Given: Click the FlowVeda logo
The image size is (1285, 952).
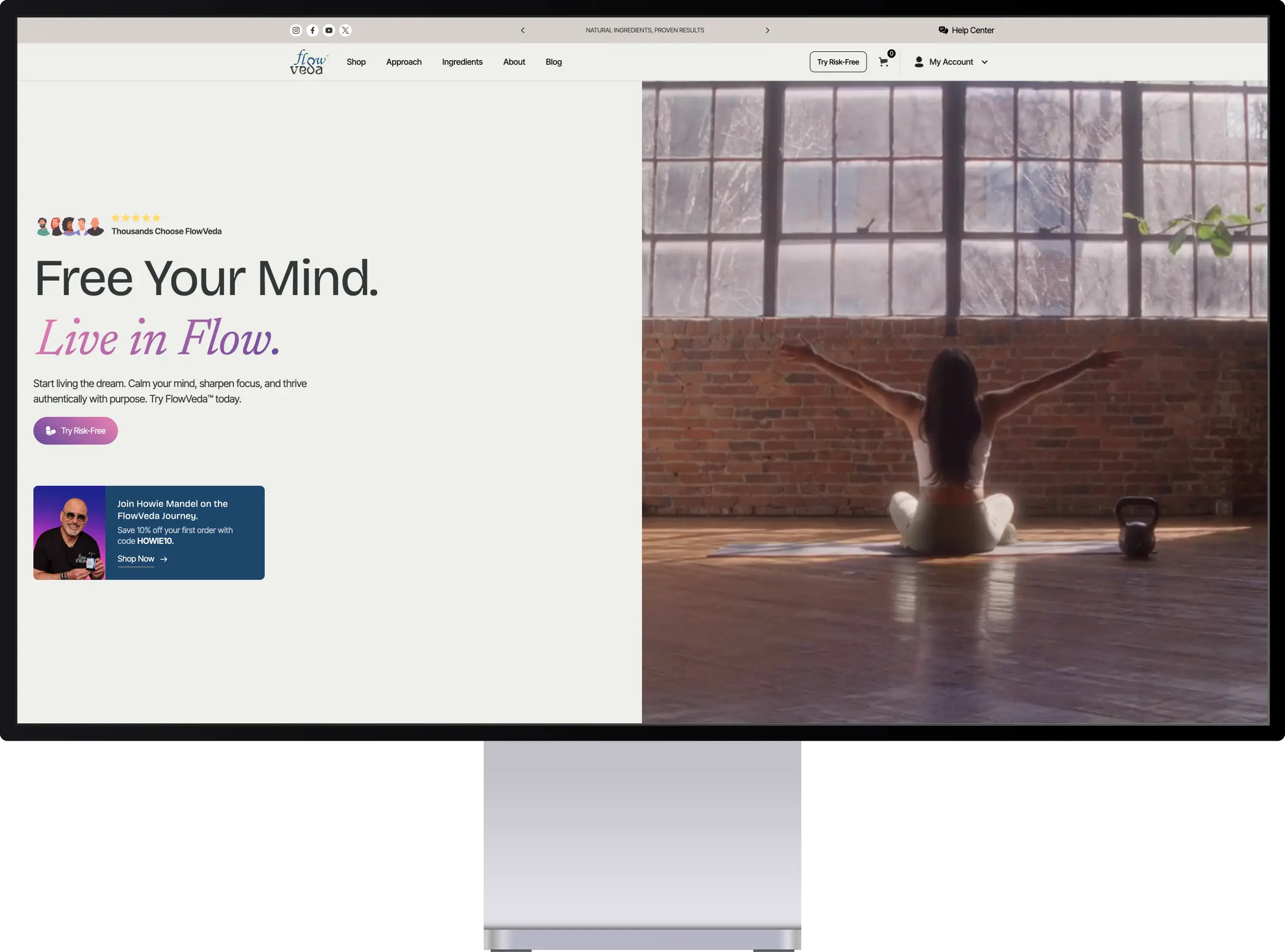Looking at the screenshot, I should pos(308,62).
